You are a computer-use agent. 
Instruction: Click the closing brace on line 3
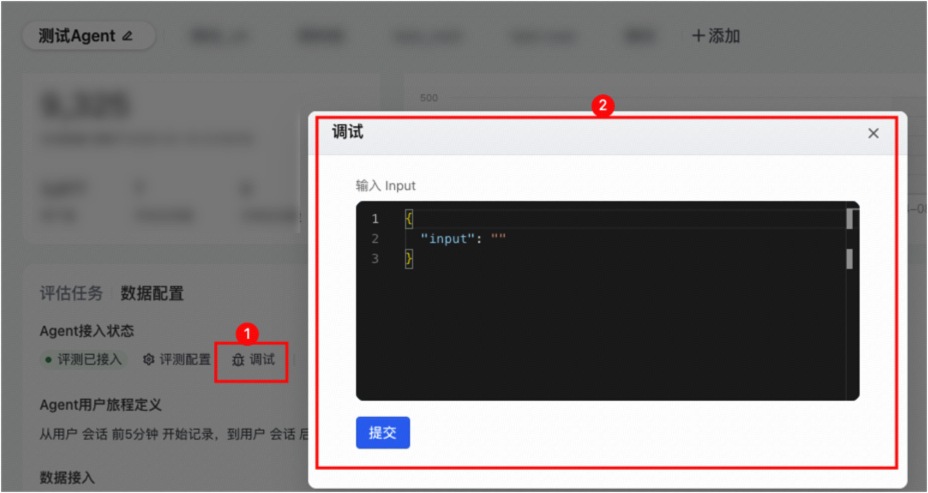pyautogui.click(x=408, y=259)
